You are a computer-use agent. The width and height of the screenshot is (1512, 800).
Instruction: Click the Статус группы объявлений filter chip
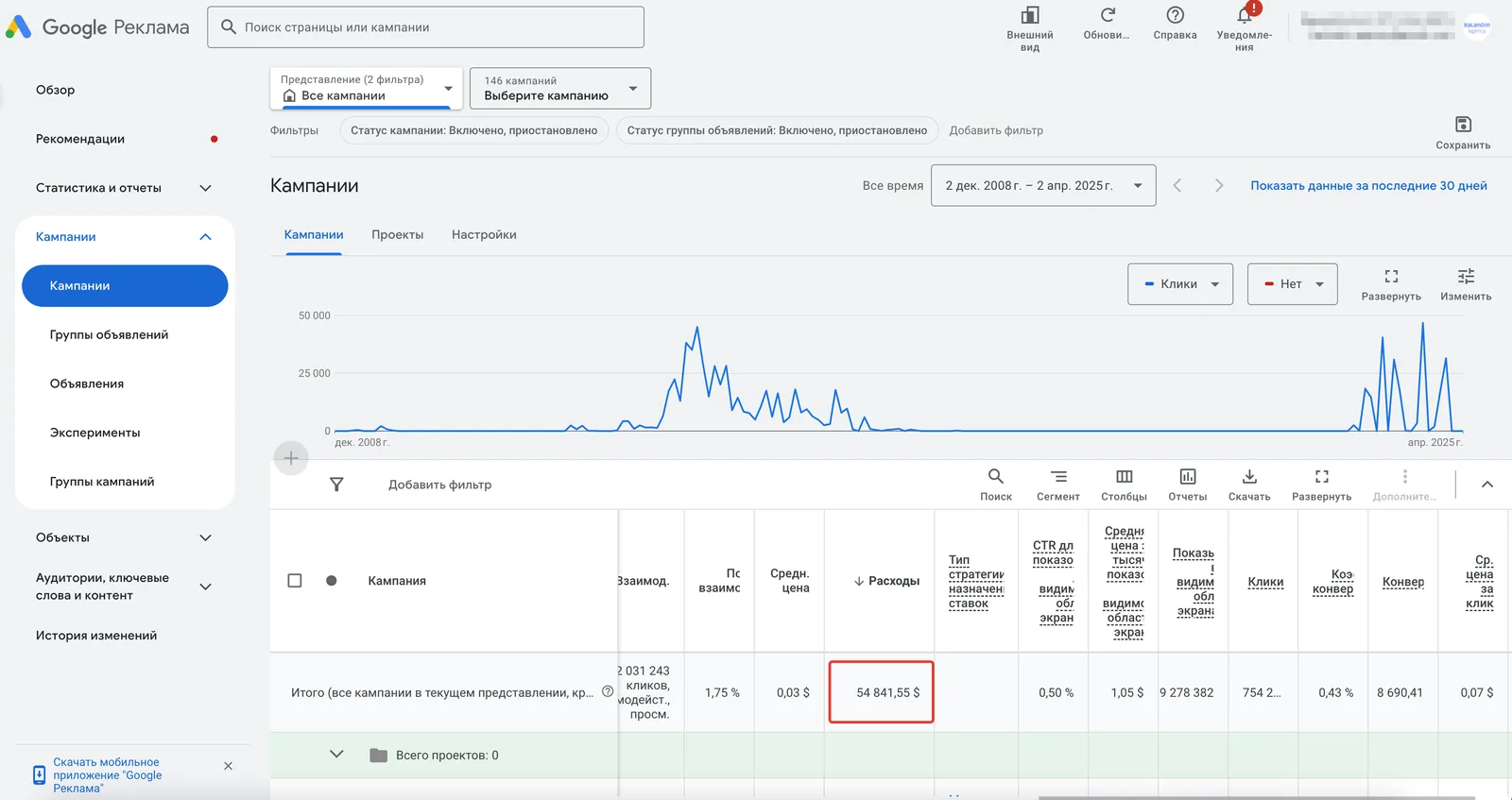(x=777, y=130)
